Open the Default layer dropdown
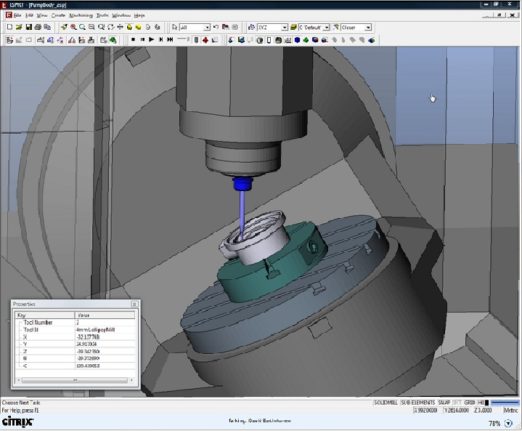This screenshot has width=522, height=431. point(327,27)
